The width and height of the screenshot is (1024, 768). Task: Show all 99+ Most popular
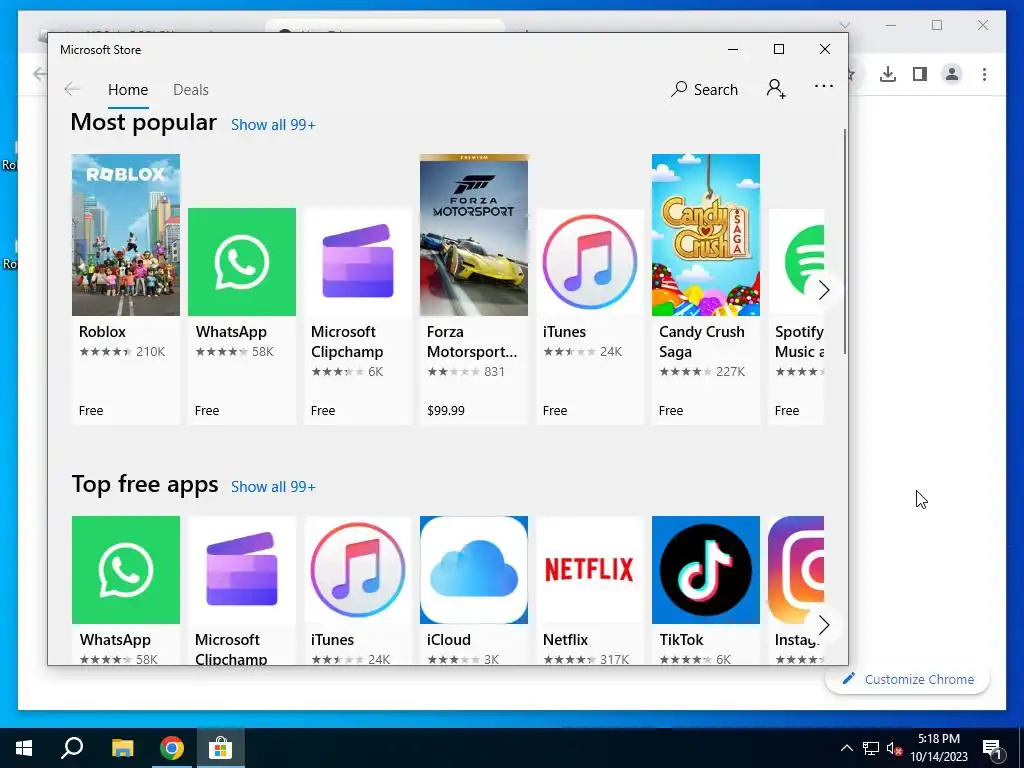(x=273, y=125)
